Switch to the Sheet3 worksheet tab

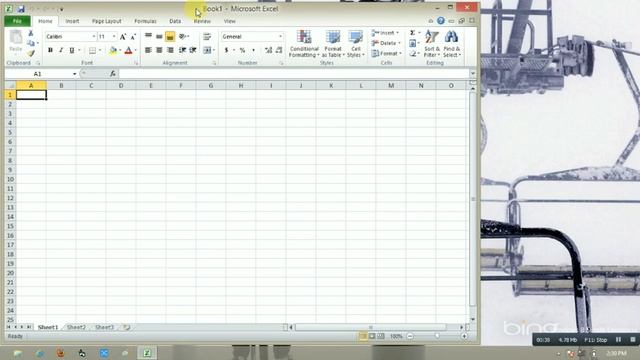pyautogui.click(x=104, y=327)
